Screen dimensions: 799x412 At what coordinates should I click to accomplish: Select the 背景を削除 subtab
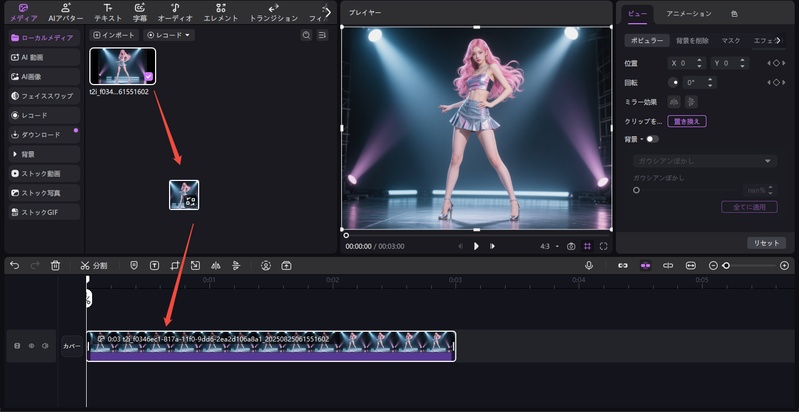click(691, 41)
